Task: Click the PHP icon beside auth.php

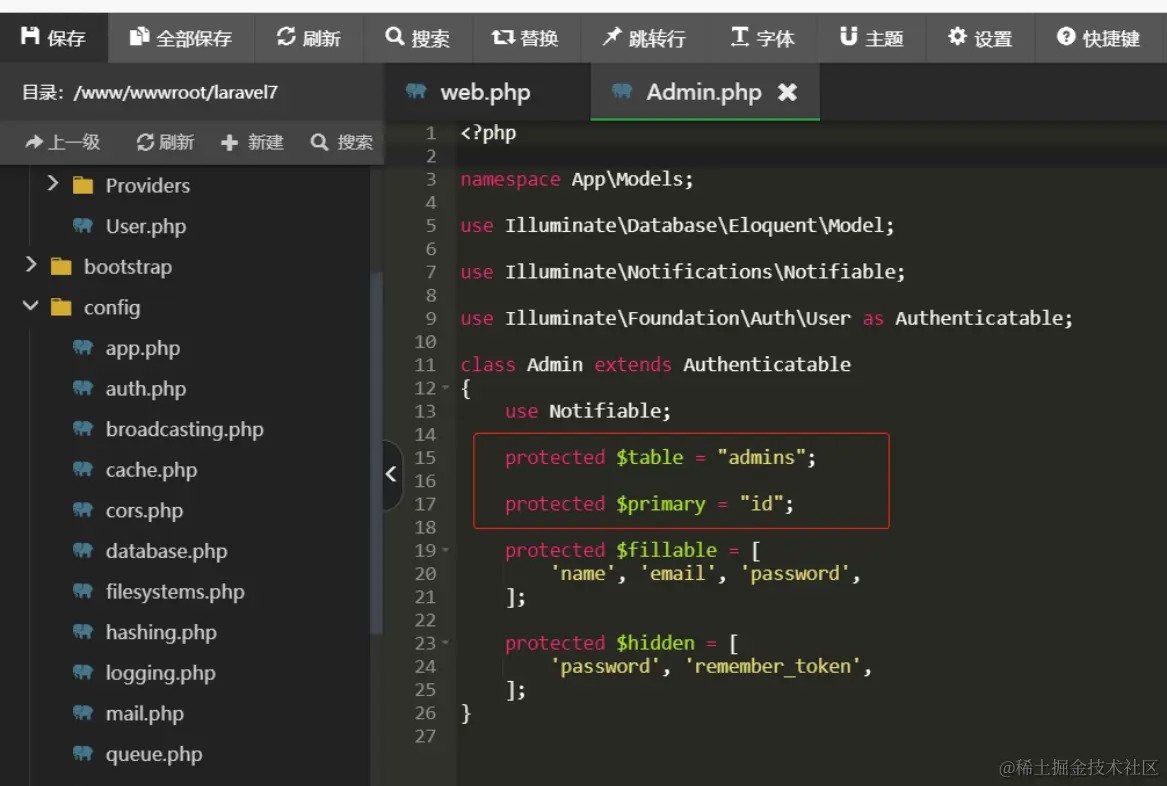Action: coord(83,388)
